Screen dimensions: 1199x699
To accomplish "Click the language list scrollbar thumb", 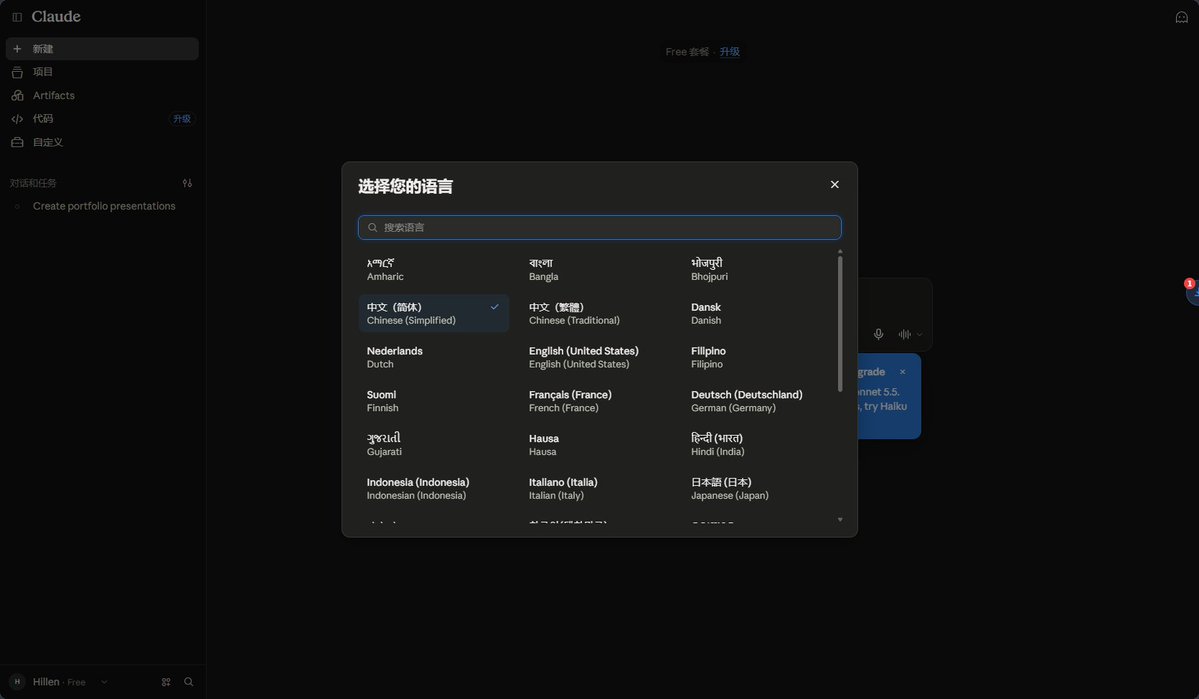I will (840, 323).
